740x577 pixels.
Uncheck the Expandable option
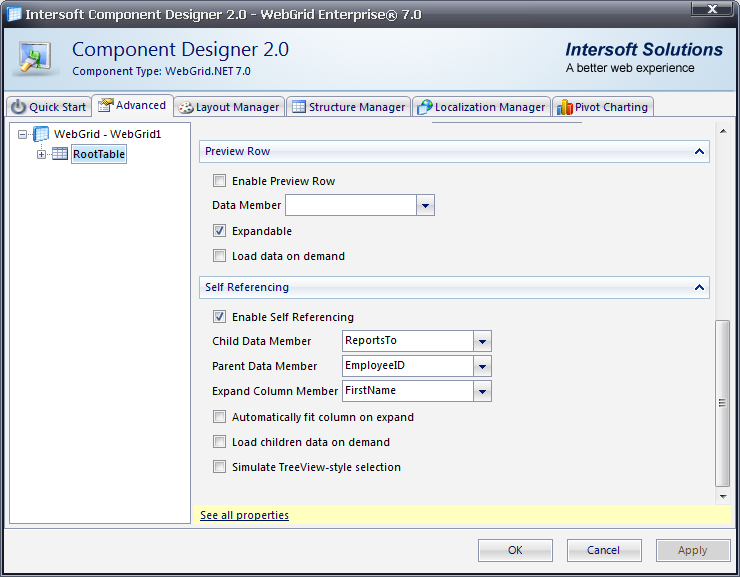tap(220, 231)
